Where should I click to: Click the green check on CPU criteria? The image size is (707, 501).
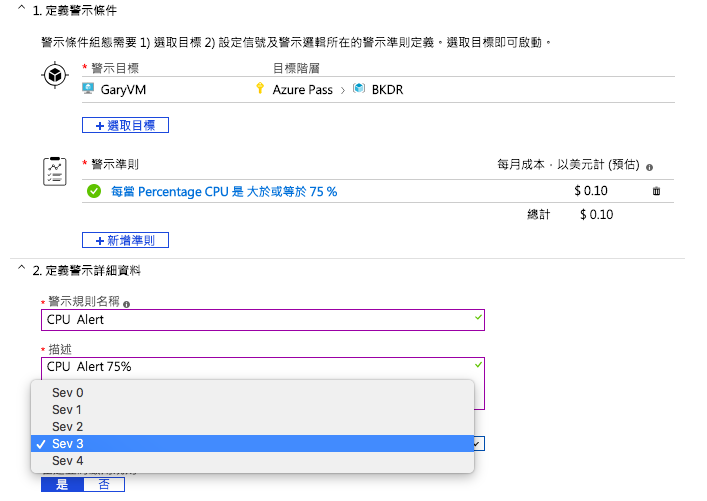tap(94, 191)
